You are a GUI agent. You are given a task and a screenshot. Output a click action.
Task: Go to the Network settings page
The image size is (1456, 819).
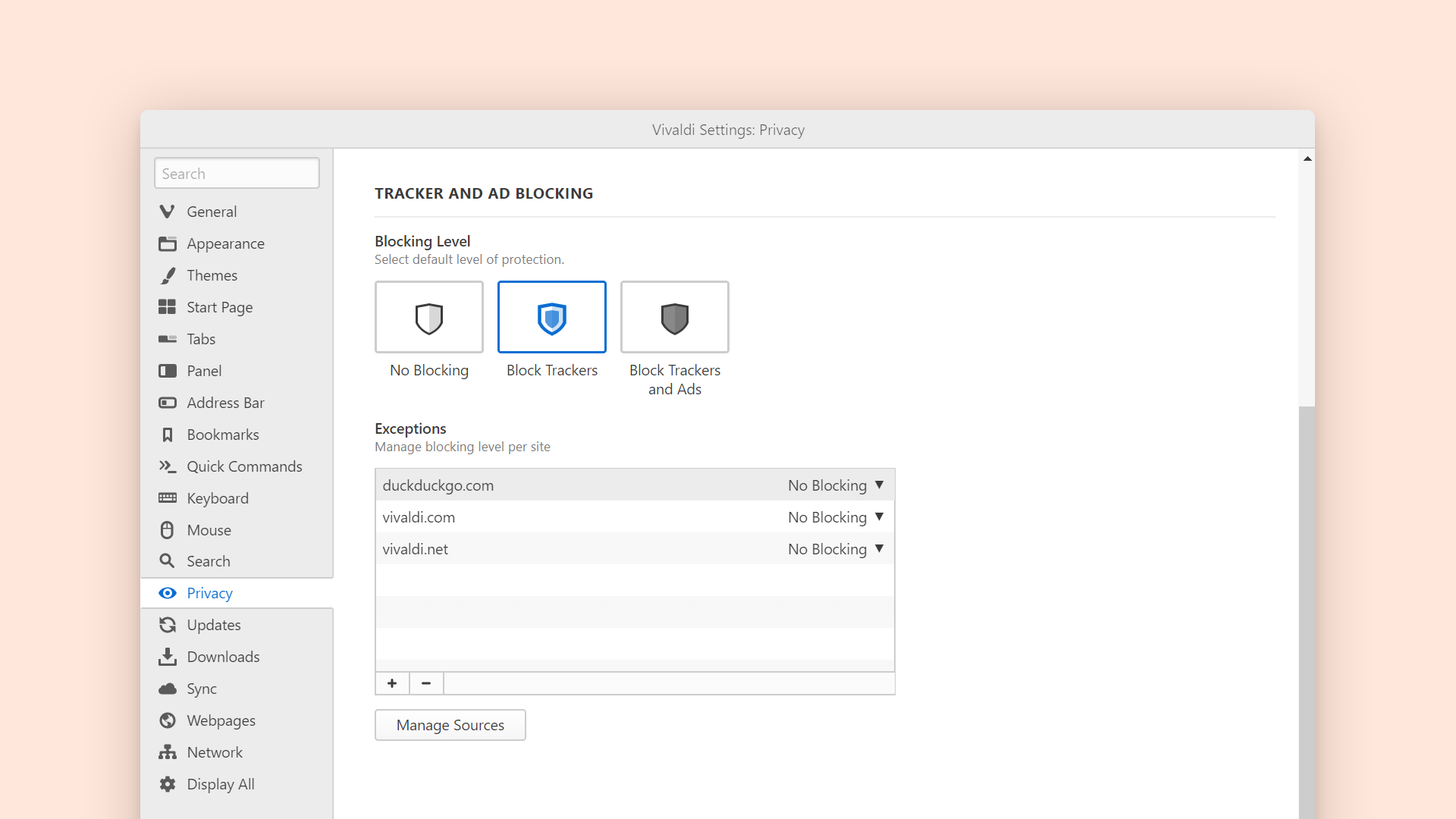[215, 752]
